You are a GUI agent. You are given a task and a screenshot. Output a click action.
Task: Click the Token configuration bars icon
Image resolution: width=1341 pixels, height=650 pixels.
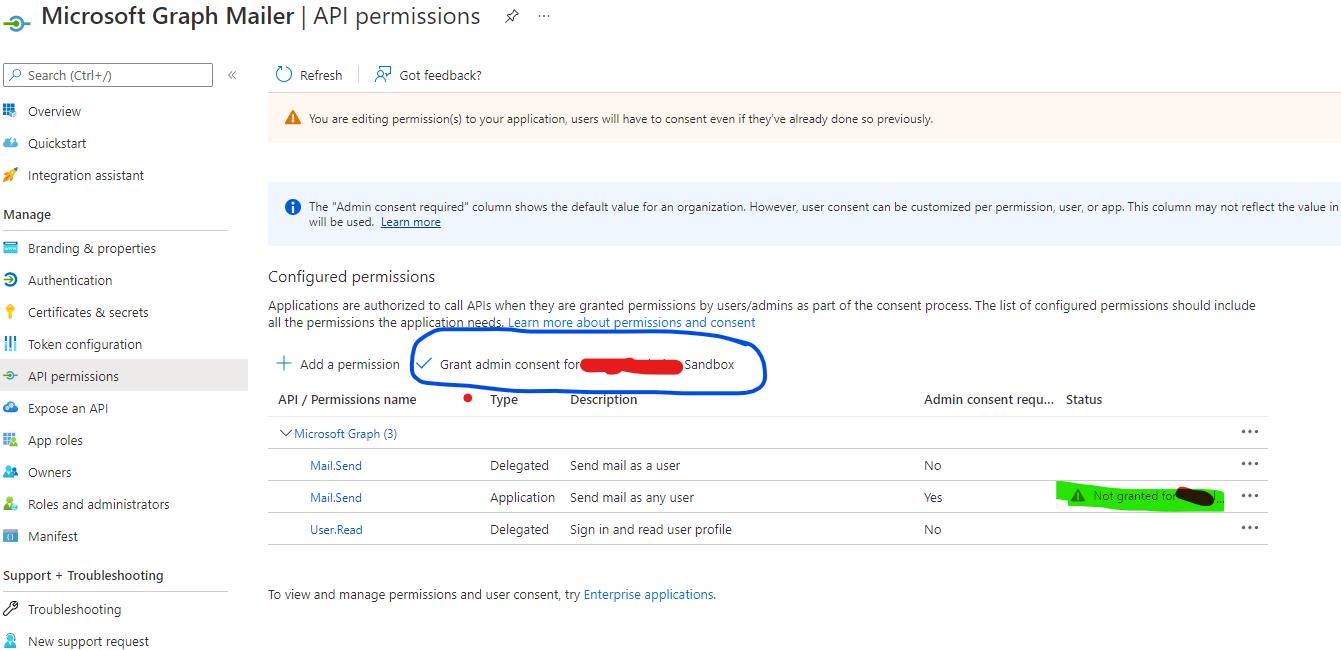[x=10, y=344]
